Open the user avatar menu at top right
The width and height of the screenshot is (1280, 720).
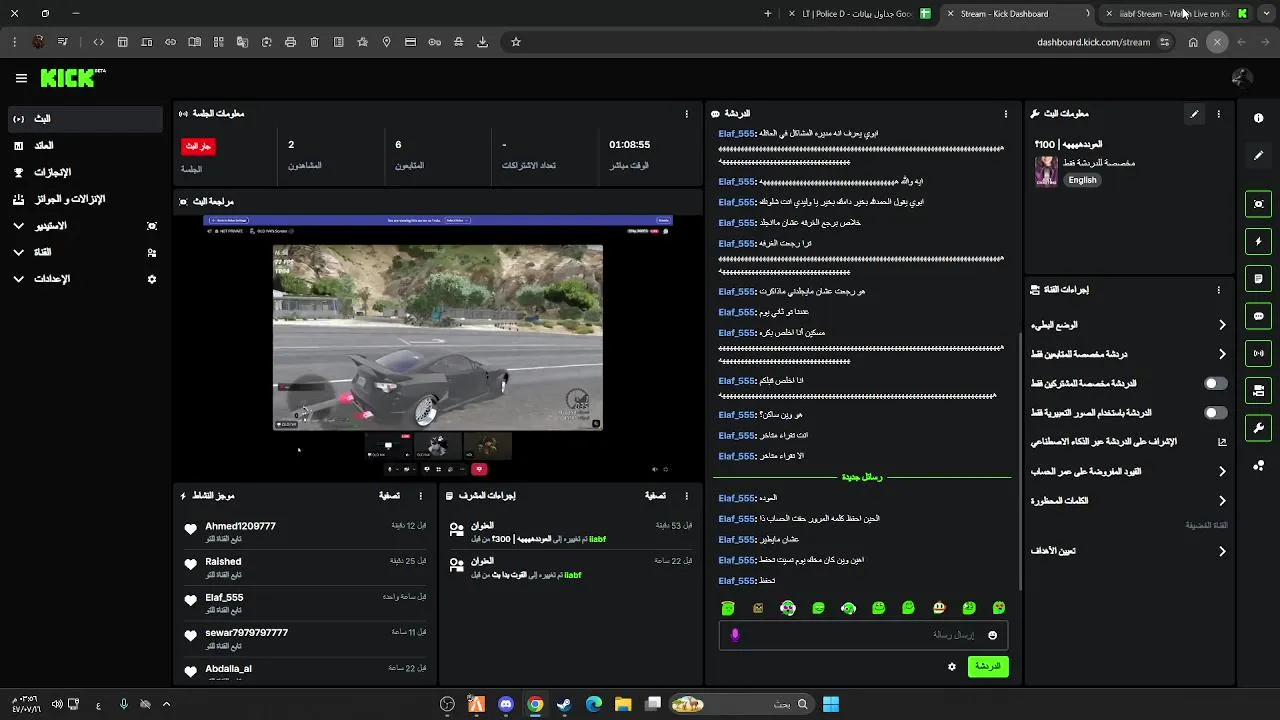click(x=1242, y=78)
